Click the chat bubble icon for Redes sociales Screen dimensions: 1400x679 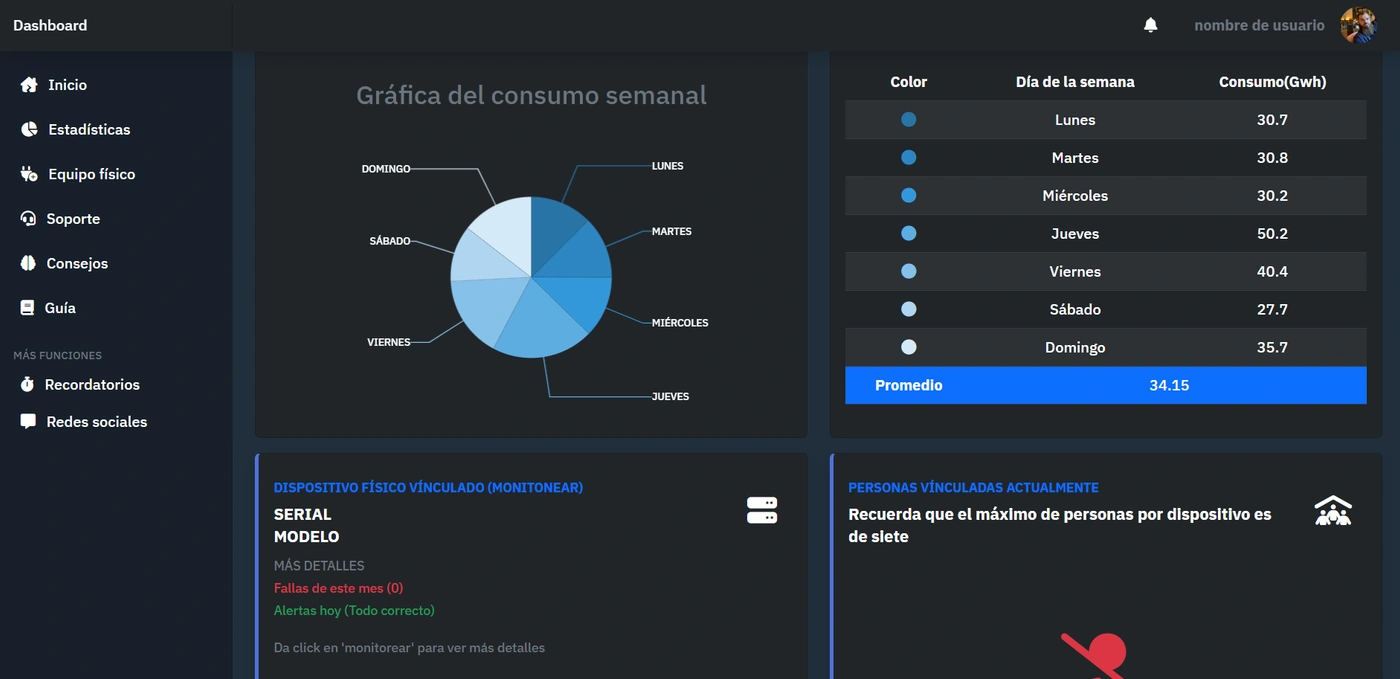click(28, 421)
